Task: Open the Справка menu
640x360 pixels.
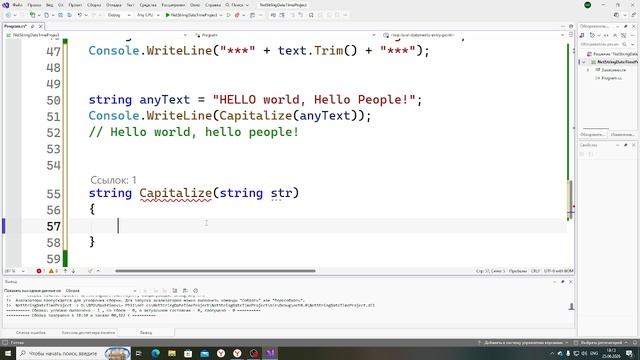Action: coord(213,5)
